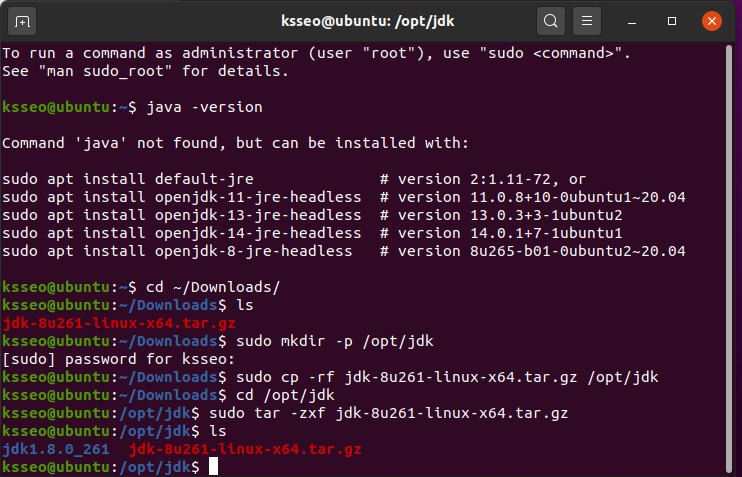Click the 'openjdk-8-jre-headless' line

[x=344, y=251]
